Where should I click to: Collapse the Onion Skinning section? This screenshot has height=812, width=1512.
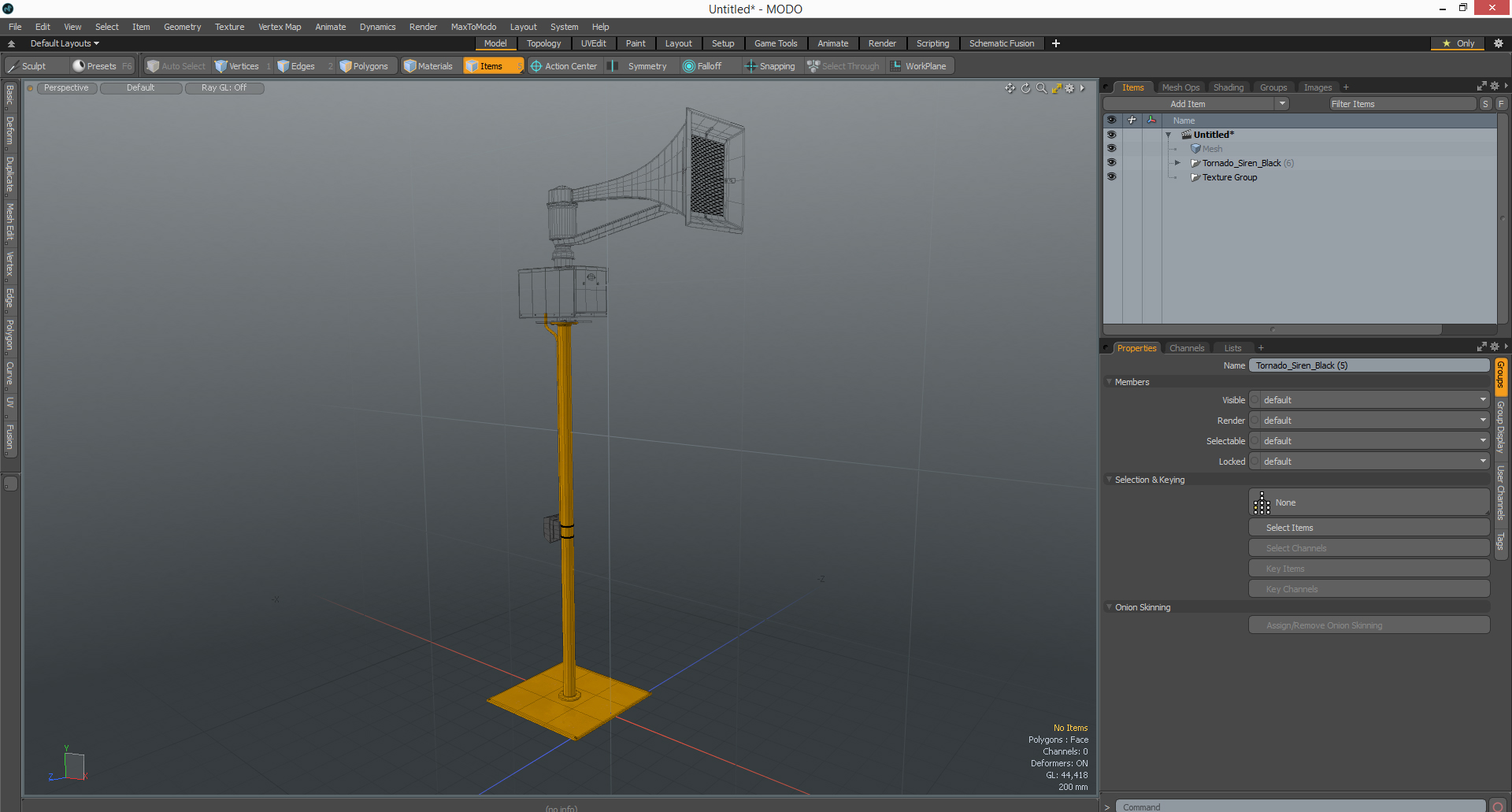click(1110, 607)
